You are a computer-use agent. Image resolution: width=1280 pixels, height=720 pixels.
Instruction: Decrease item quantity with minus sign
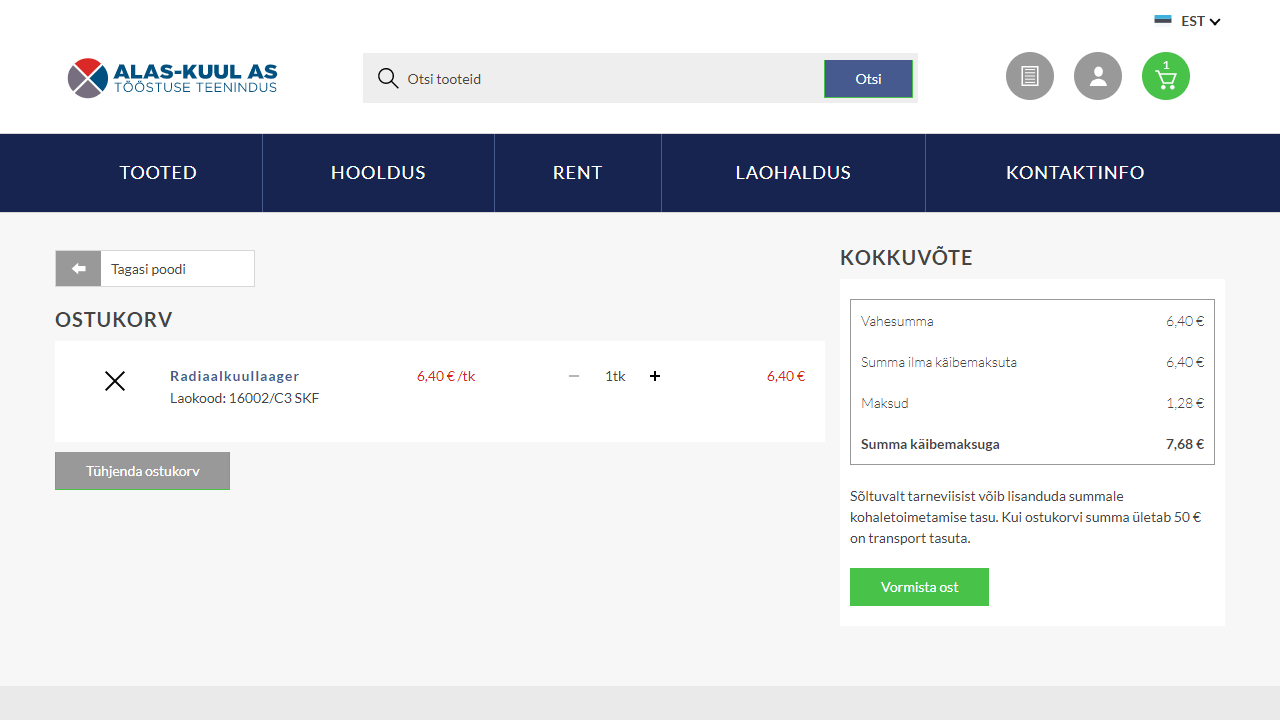tap(574, 376)
